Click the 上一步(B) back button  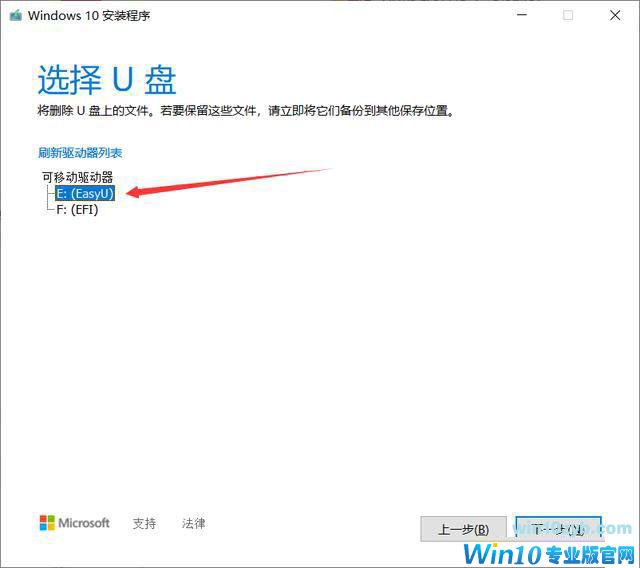click(463, 529)
